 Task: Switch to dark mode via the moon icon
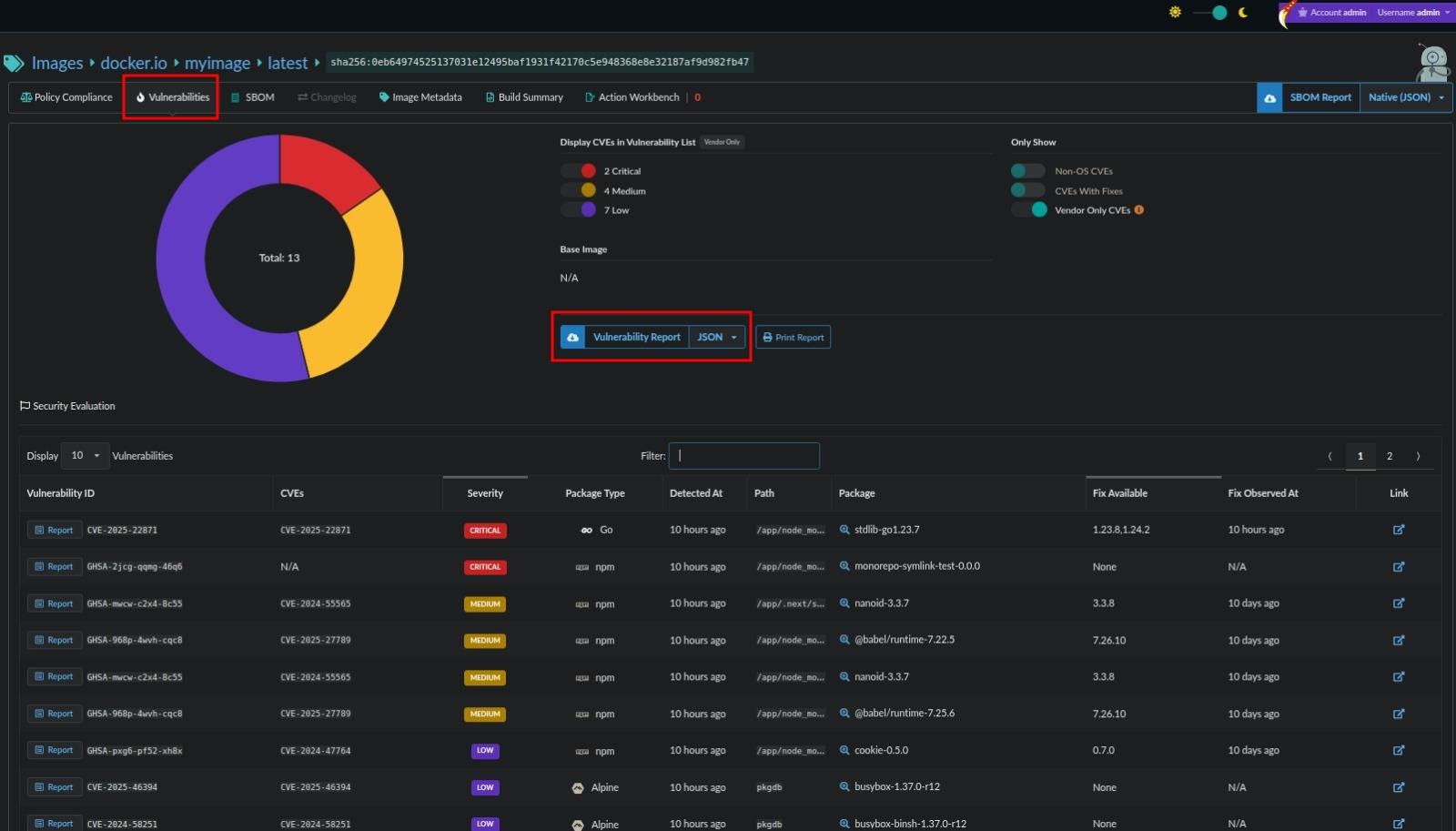pyautogui.click(x=1242, y=13)
